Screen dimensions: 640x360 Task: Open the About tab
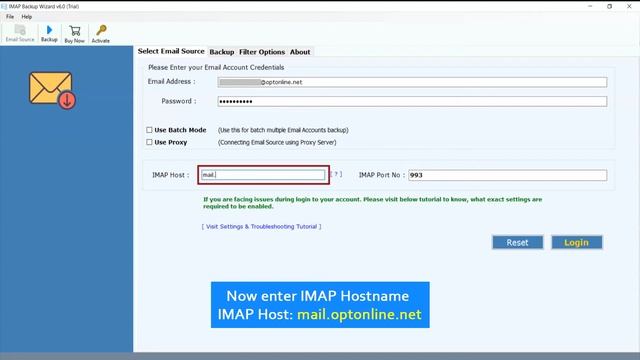300,52
